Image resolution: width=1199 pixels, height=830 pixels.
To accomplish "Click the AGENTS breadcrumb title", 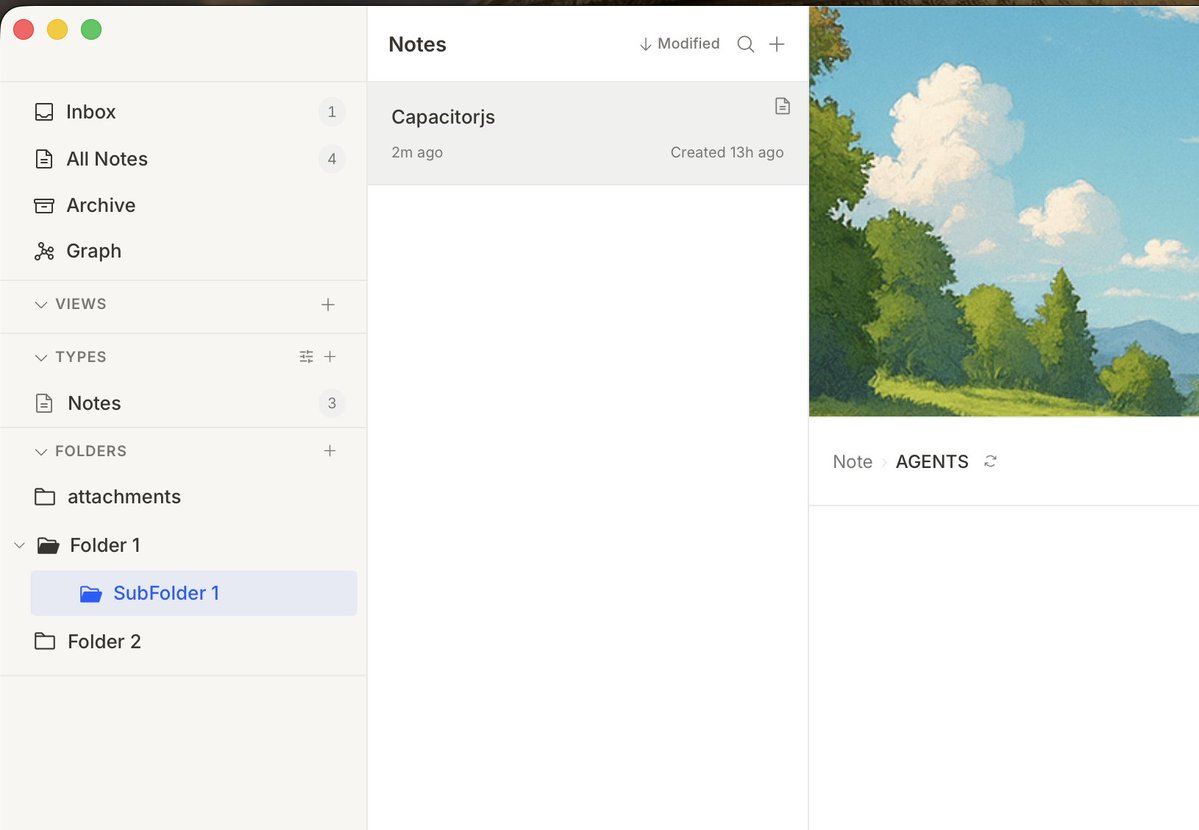I will point(932,461).
